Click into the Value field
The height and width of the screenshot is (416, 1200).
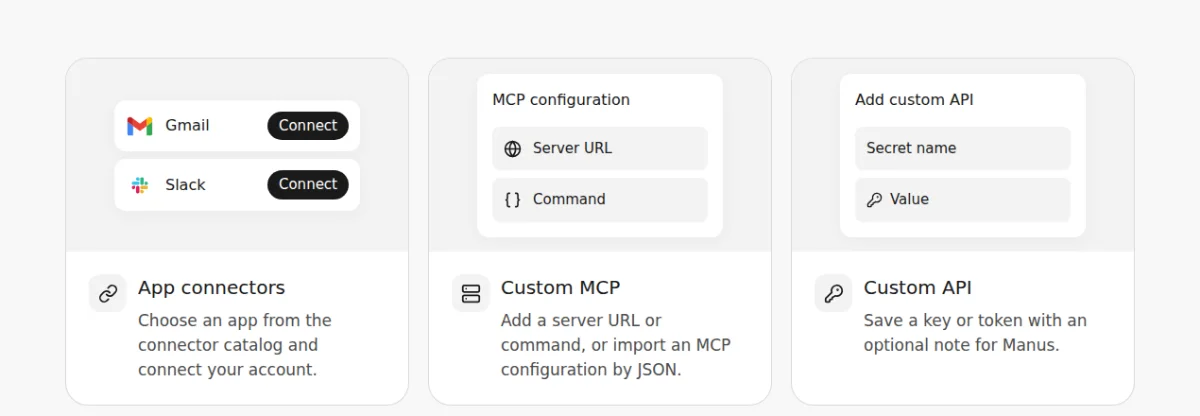[x=963, y=200]
